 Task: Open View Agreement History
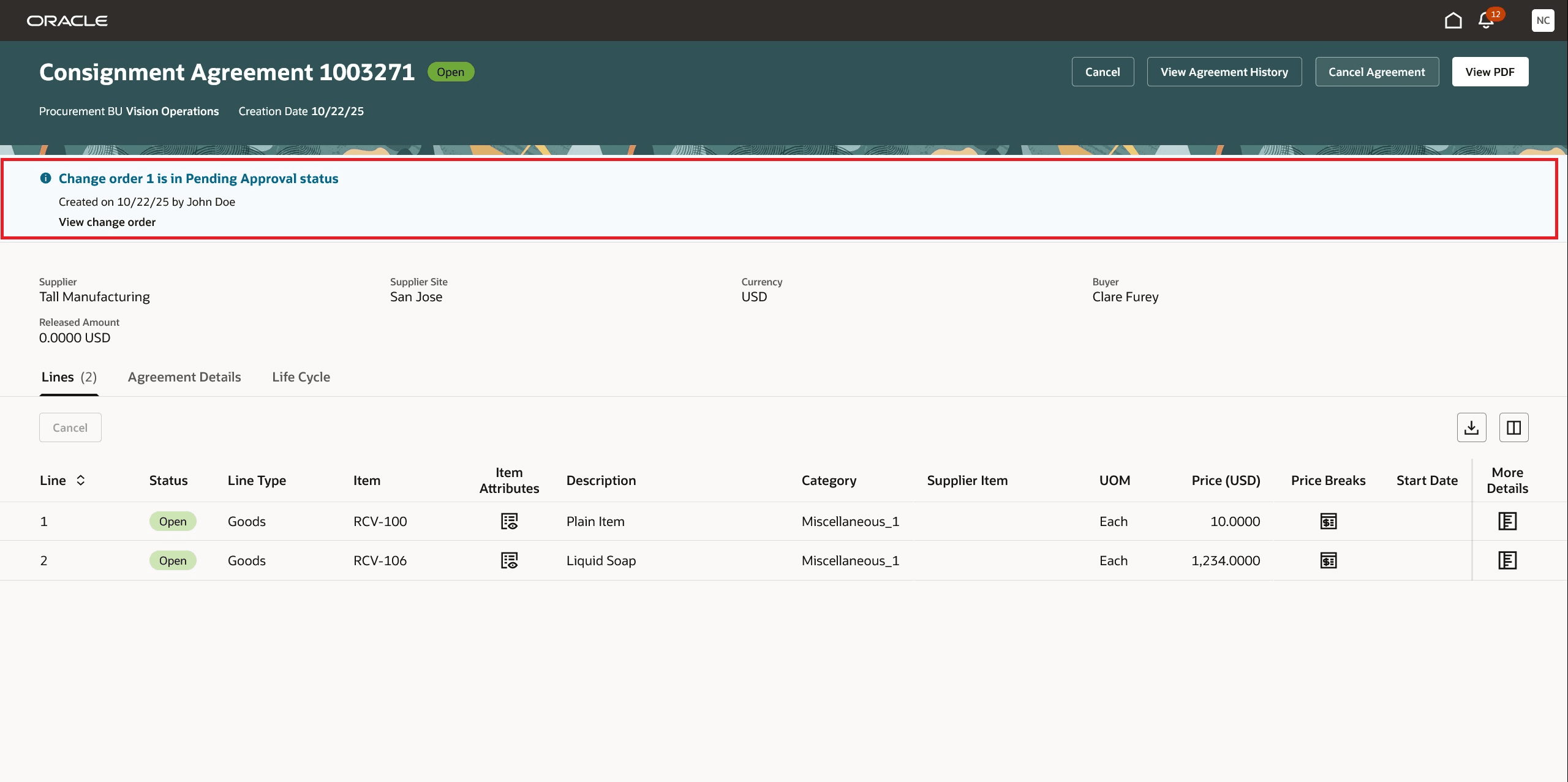tap(1224, 72)
